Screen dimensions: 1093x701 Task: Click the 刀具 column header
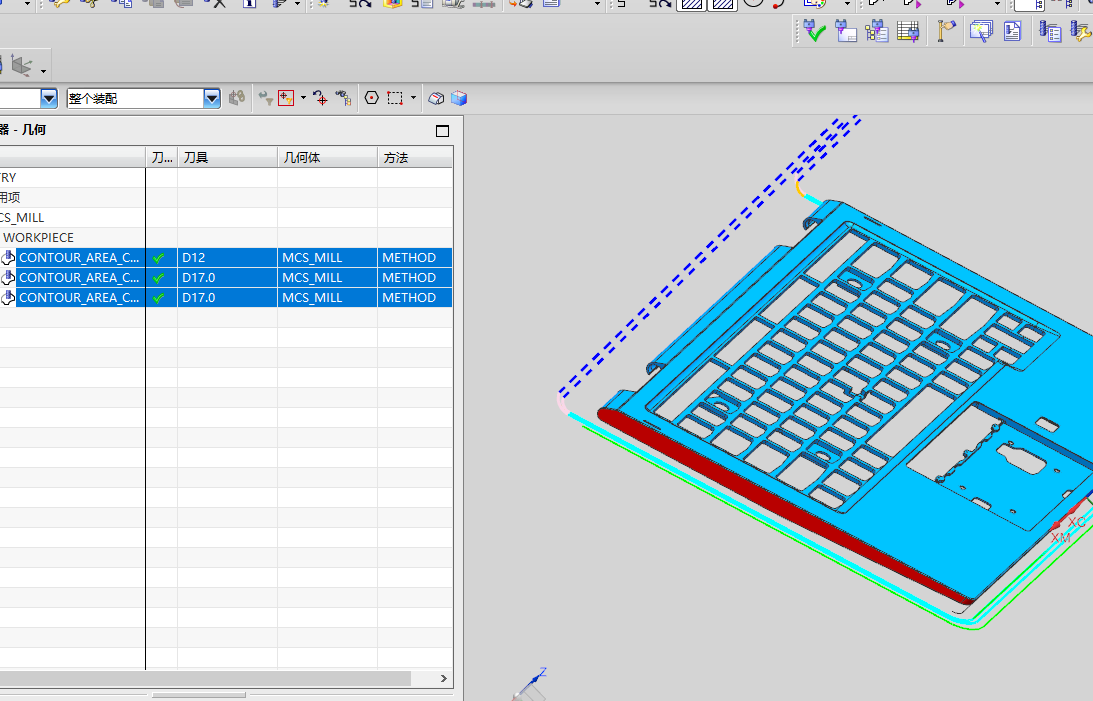pyautogui.click(x=227, y=157)
